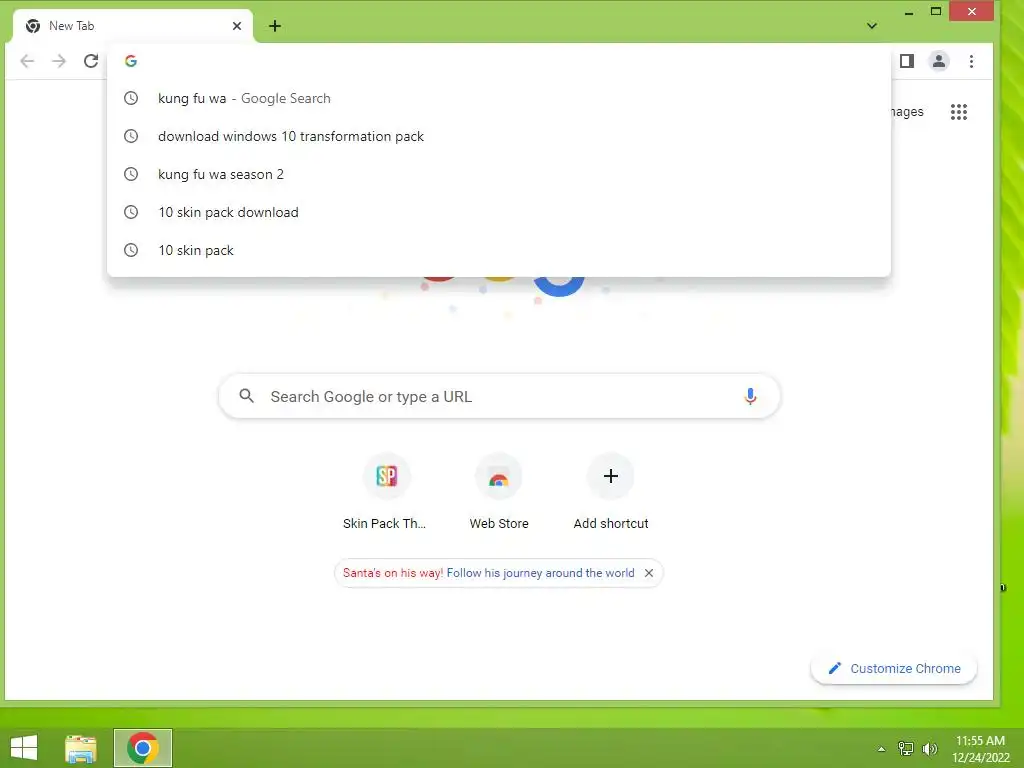The width and height of the screenshot is (1024, 768).
Task: Click Add shortcut plus icon
Action: click(611, 476)
